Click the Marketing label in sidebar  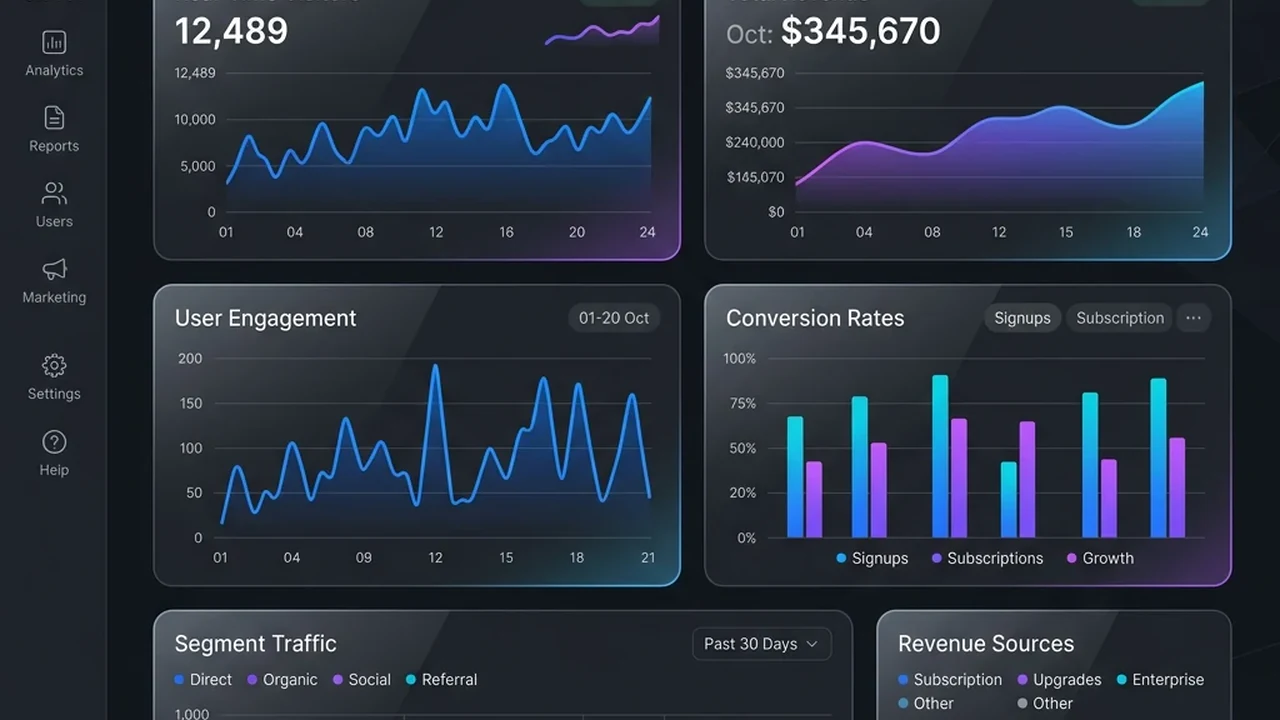pos(54,298)
